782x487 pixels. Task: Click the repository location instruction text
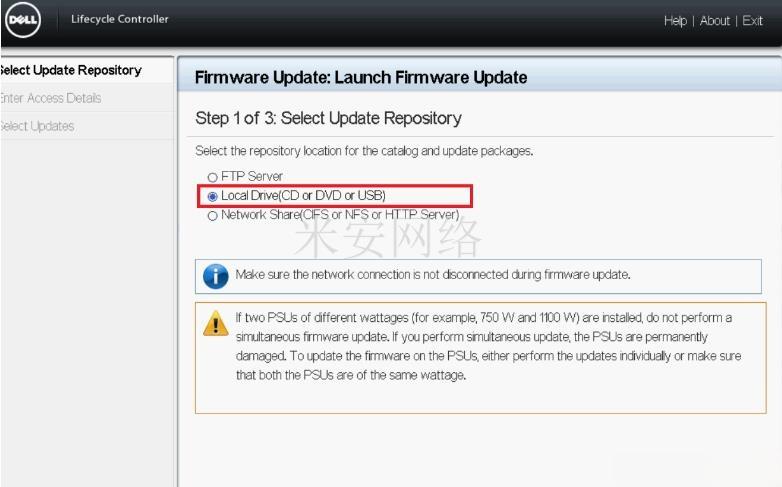(x=364, y=151)
